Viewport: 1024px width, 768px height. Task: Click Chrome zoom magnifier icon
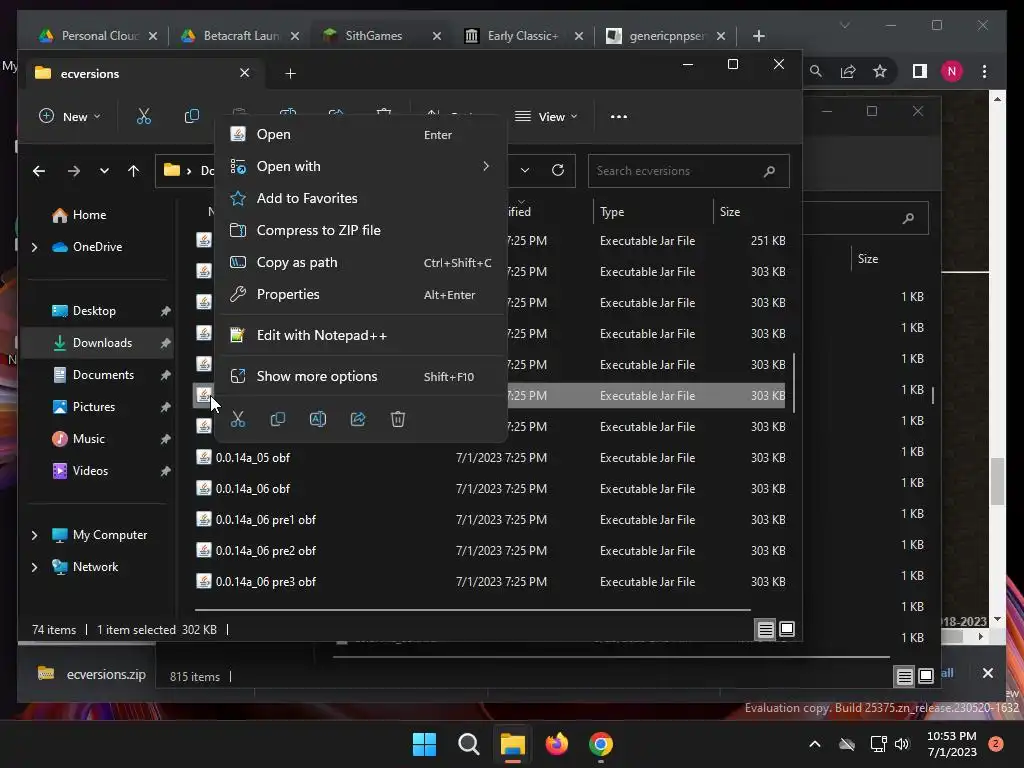click(816, 71)
